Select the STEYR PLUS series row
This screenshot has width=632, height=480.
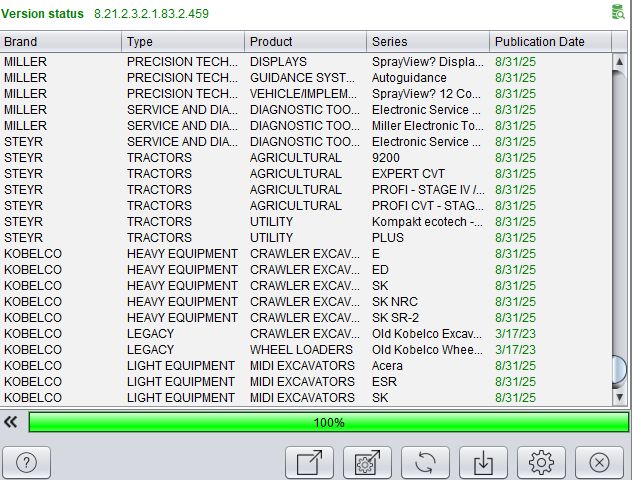306,238
